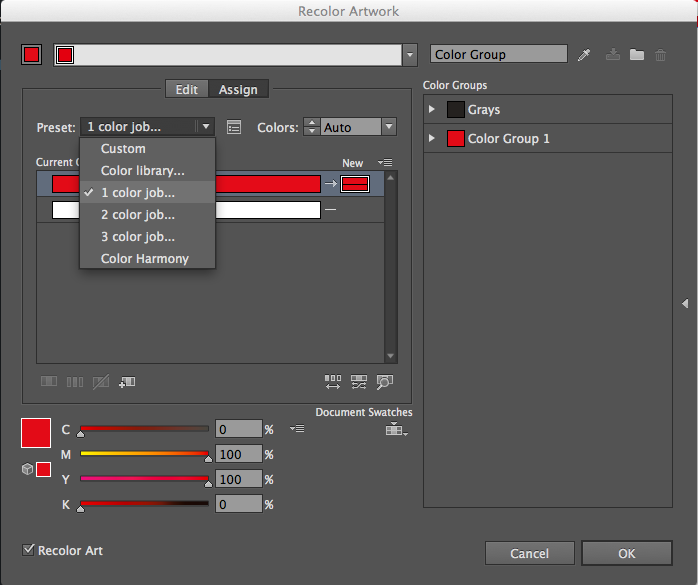The height and width of the screenshot is (585, 698).
Task: Click the arrow between red current and new
Action: (x=331, y=183)
